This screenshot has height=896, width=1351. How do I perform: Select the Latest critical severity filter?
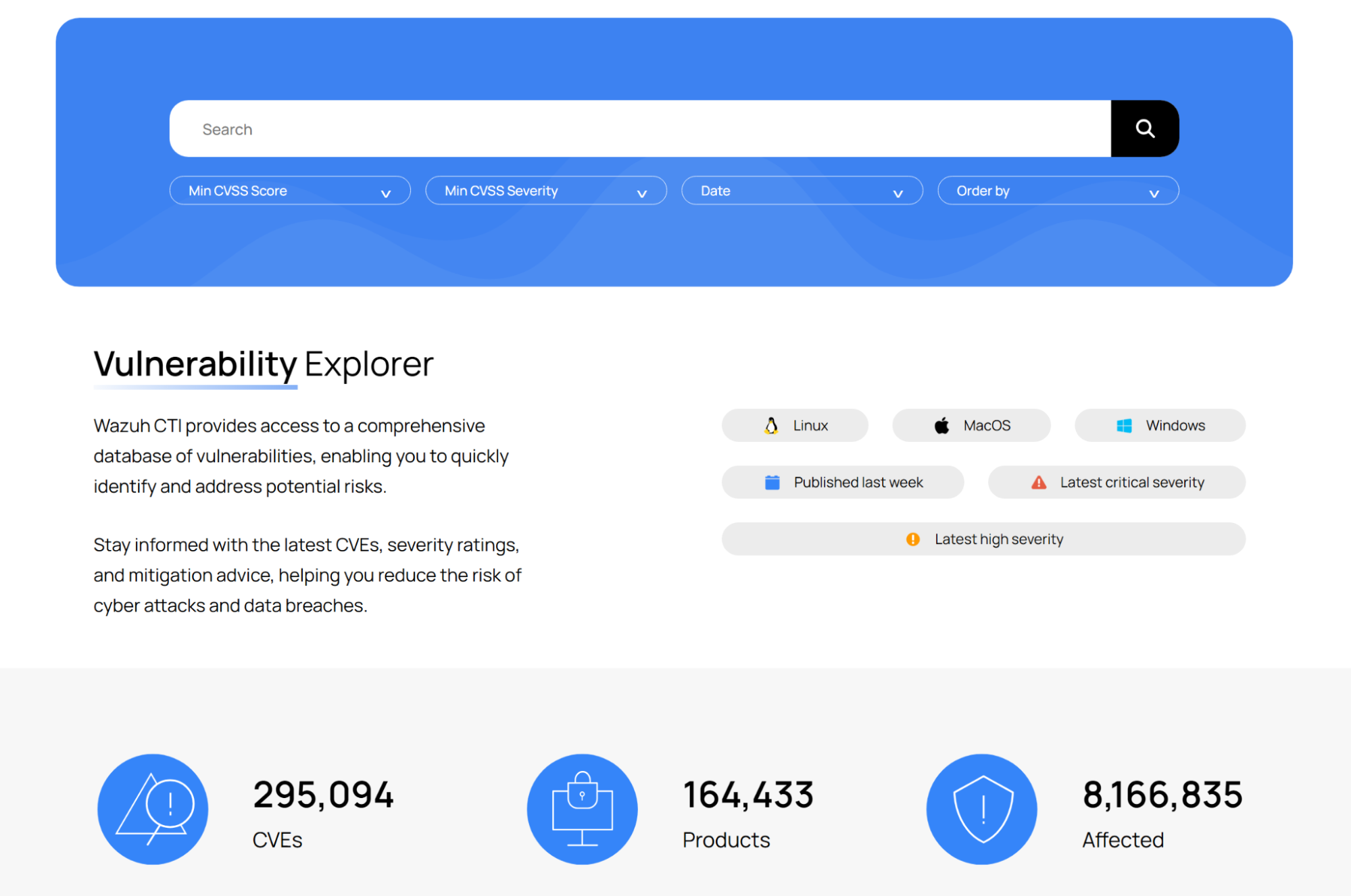(1116, 482)
